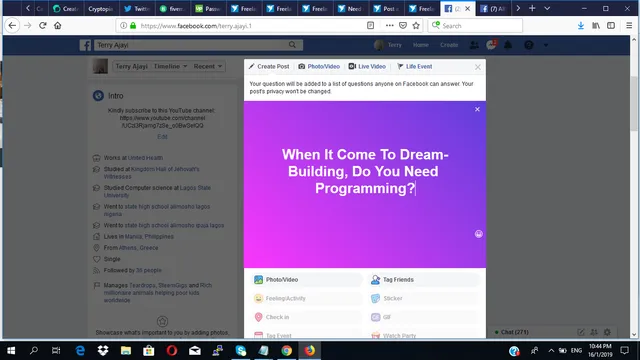Click Sticker option
640x360 pixels.
point(424,298)
